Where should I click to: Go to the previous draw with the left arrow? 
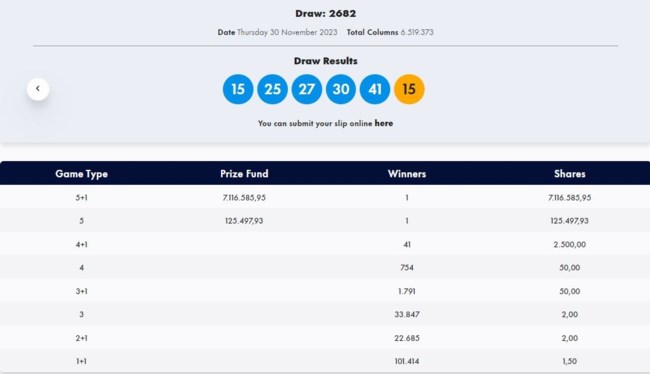[x=38, y=89]
